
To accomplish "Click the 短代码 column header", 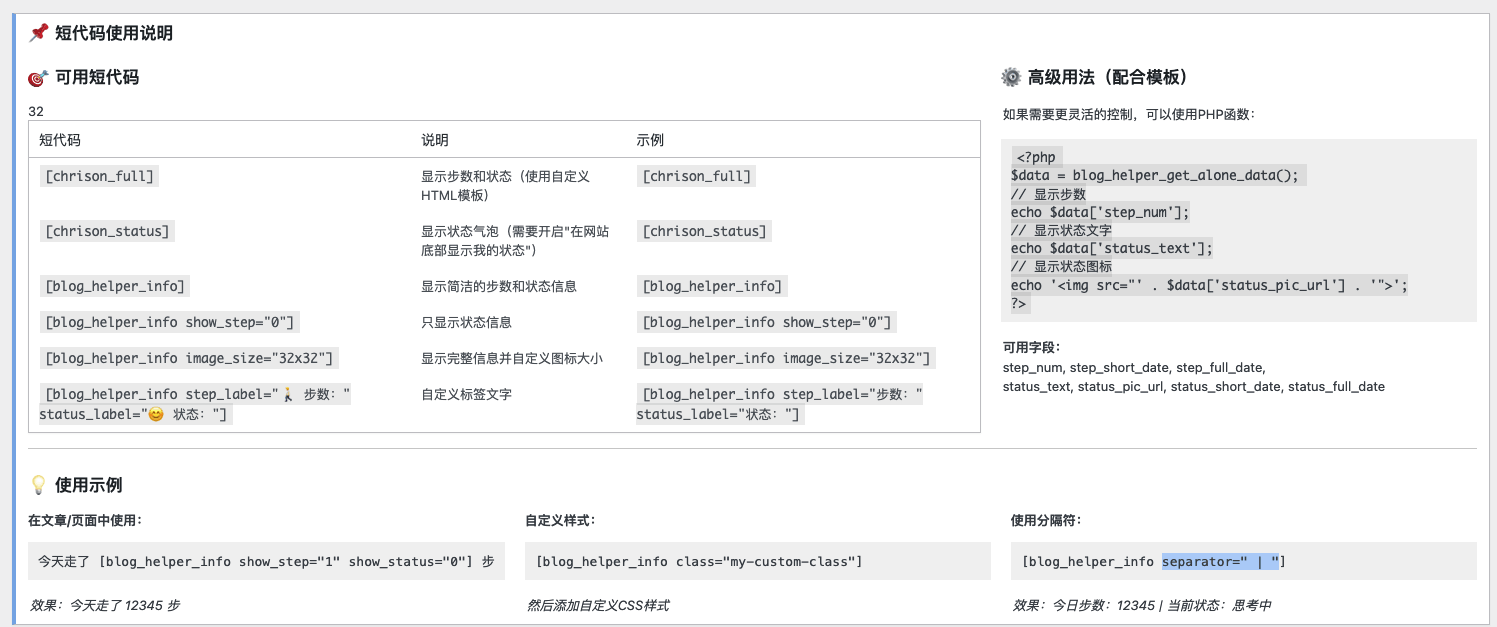I will click(x=60, y=140).
